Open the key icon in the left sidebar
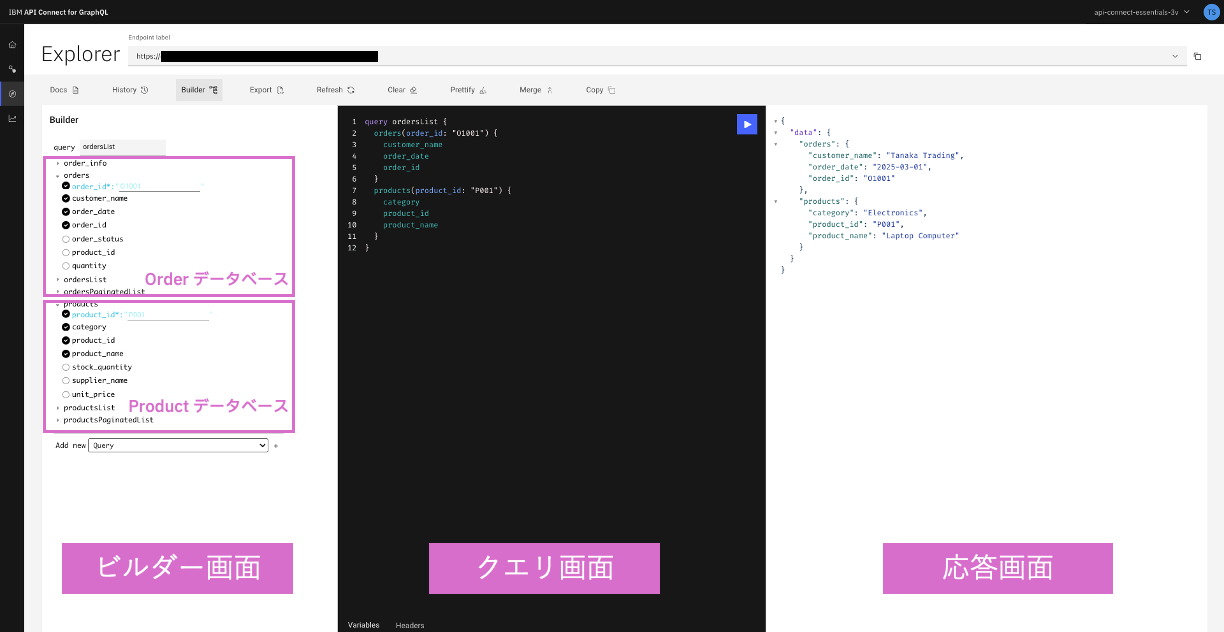Viewport: 1224px width, 632px height. point(12,70)
